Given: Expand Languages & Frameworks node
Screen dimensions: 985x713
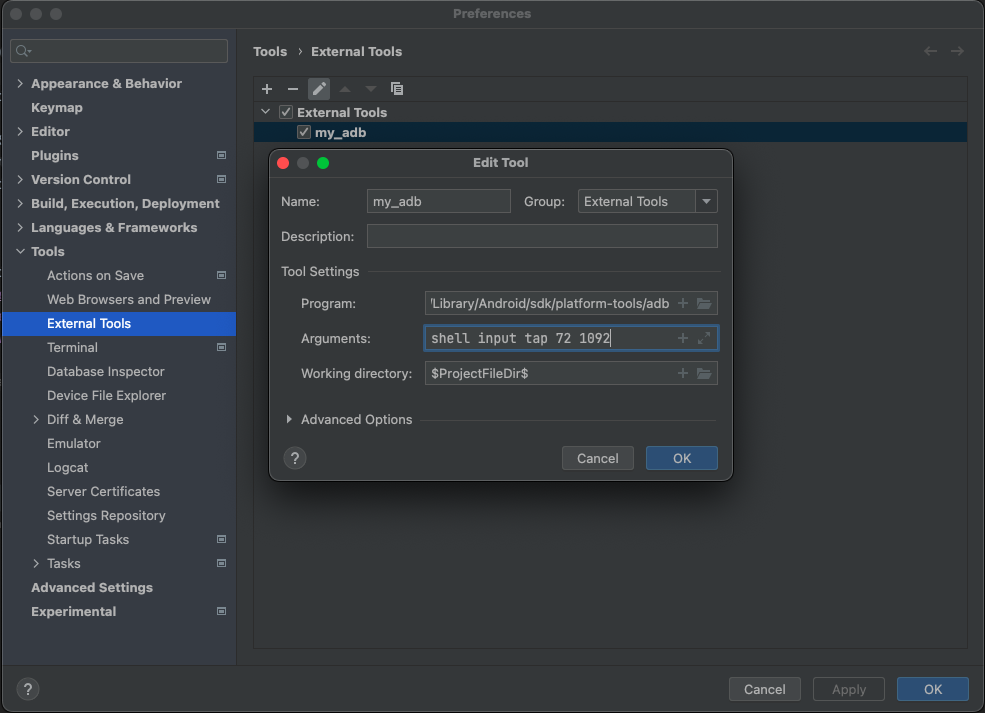Looking at the screenshot, I should (20, 227).
